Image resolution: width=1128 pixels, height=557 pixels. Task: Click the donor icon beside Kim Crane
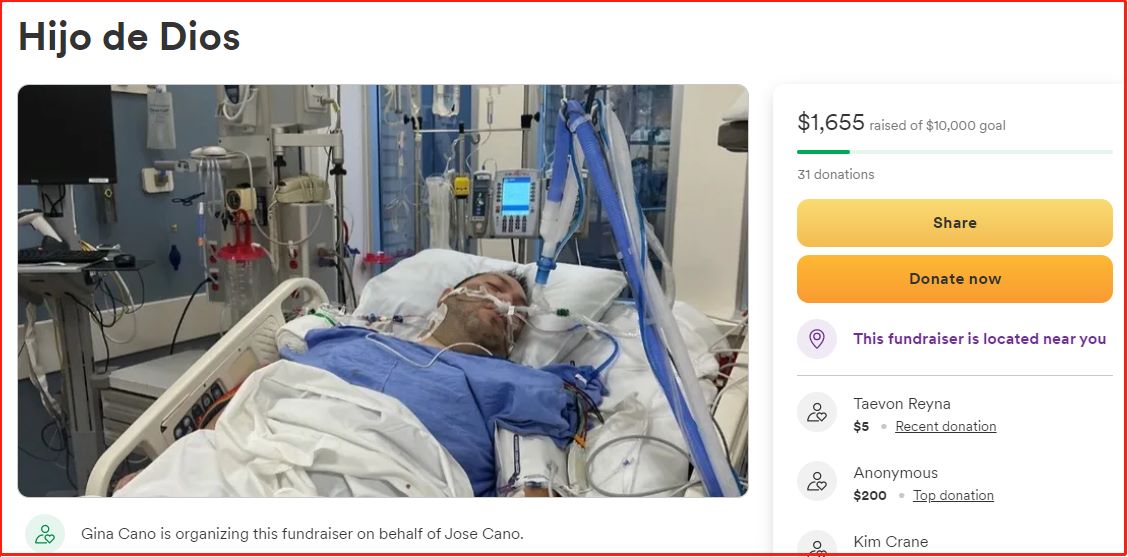pyautogui.click(x=817, y=545)
